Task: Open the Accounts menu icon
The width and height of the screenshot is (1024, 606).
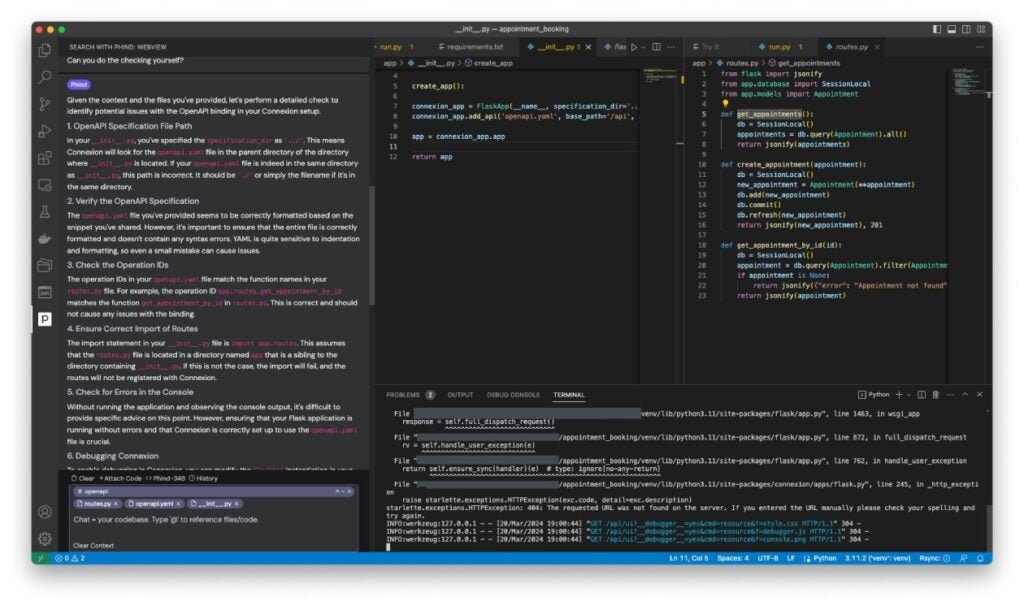Action: [44, 512]
